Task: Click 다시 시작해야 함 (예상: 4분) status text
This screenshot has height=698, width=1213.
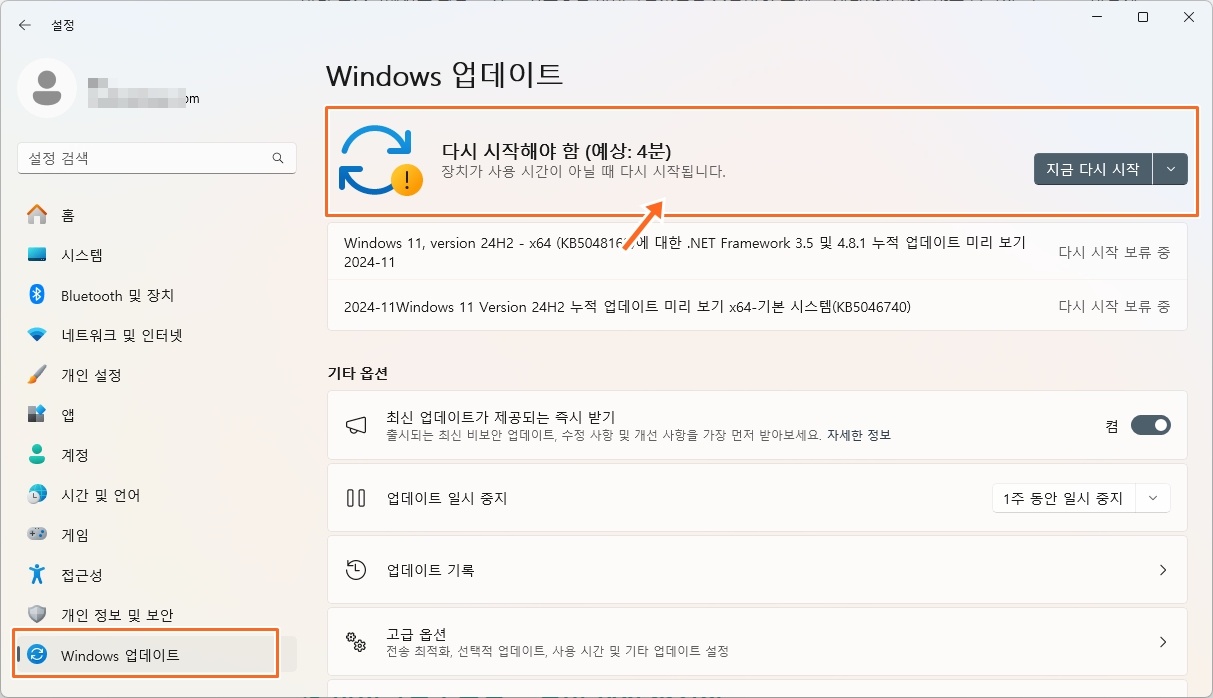Action: click(556, 150)
